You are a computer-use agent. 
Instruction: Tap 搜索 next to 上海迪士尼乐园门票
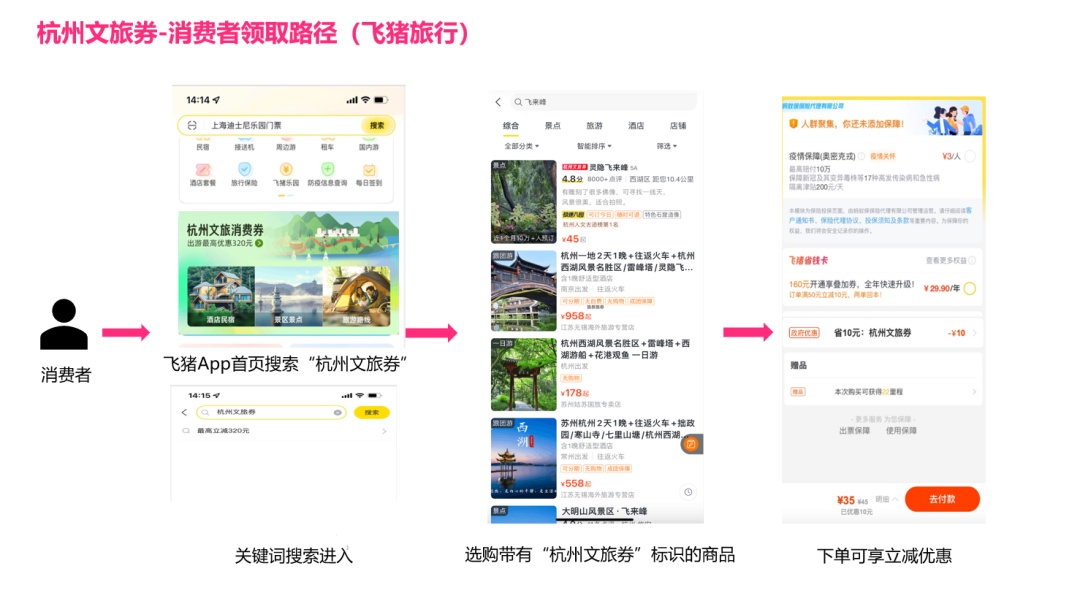377,125
